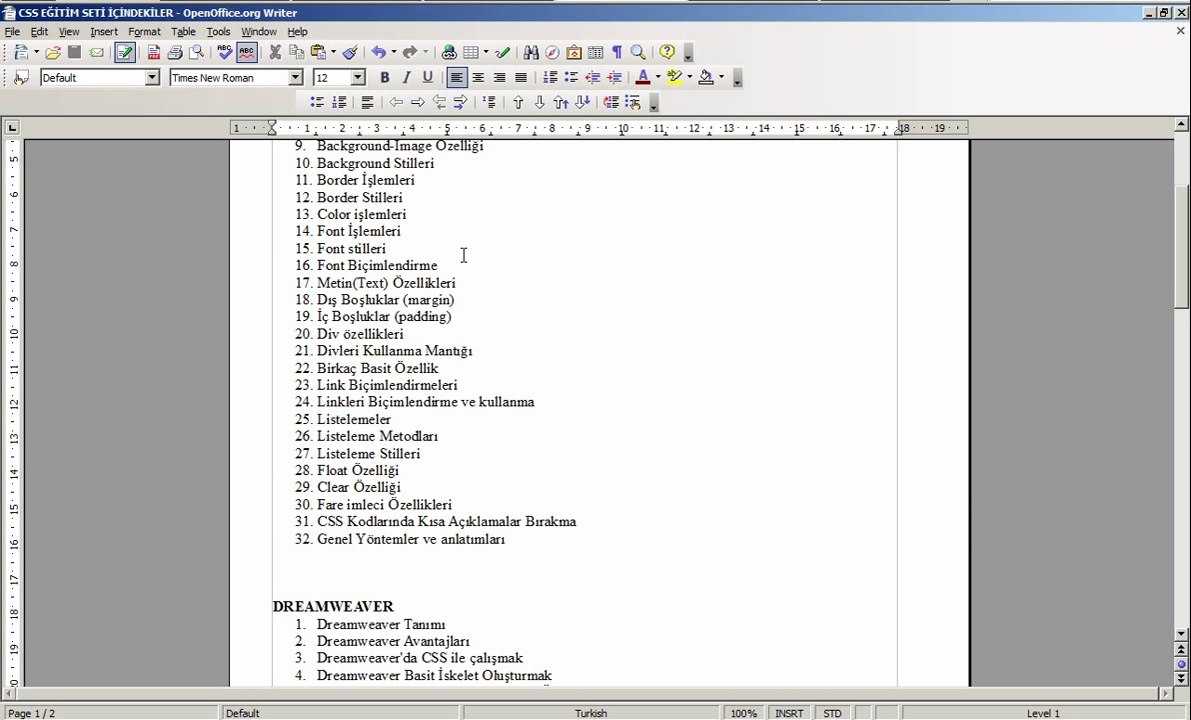Image resolution: width=1191 pixels, height=720 pixels.
Task: Open the Highlighting color dropdown arrow
Action: 690,77
